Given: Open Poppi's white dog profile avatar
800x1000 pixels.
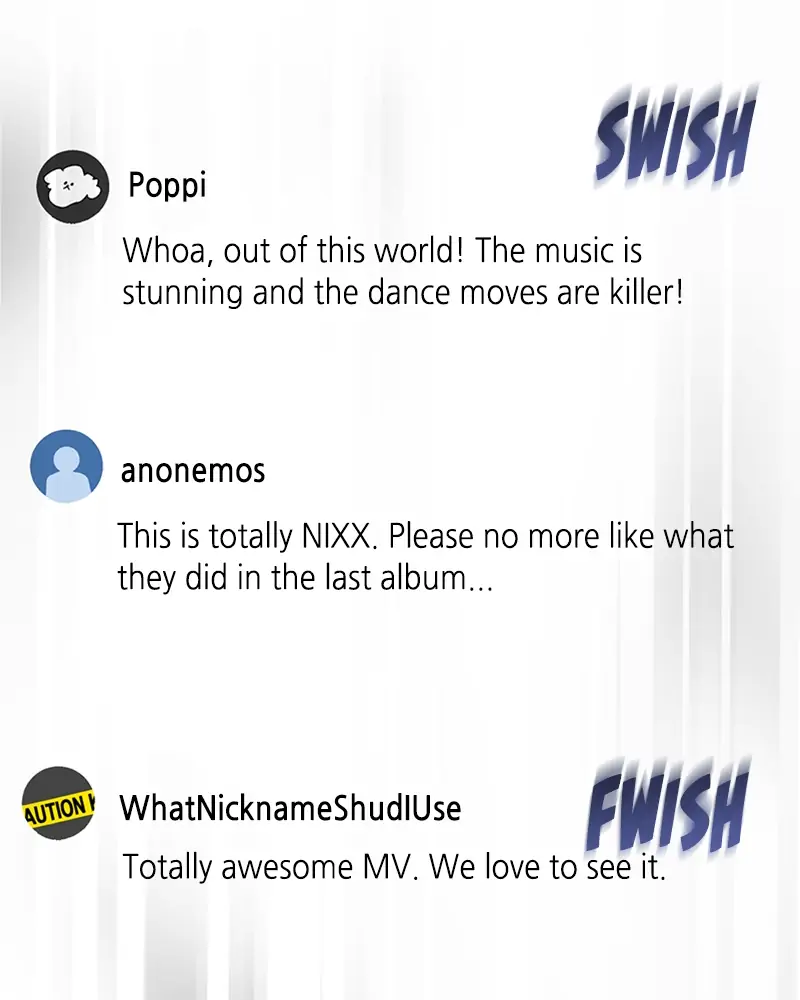Looking at the screenshot, I should 72,186.
